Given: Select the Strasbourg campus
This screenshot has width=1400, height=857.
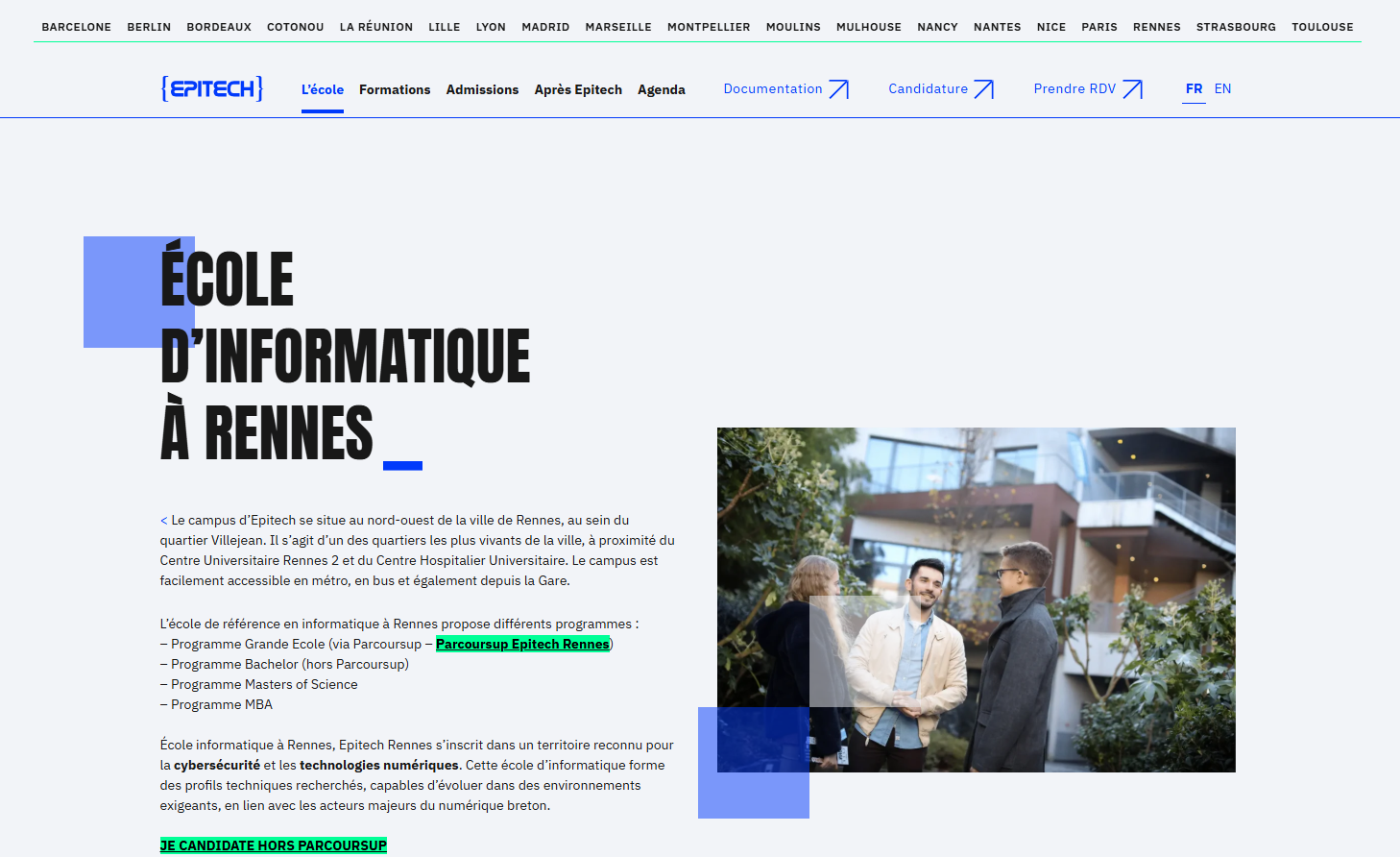Looking at the screenshot, I should 1236,27.
